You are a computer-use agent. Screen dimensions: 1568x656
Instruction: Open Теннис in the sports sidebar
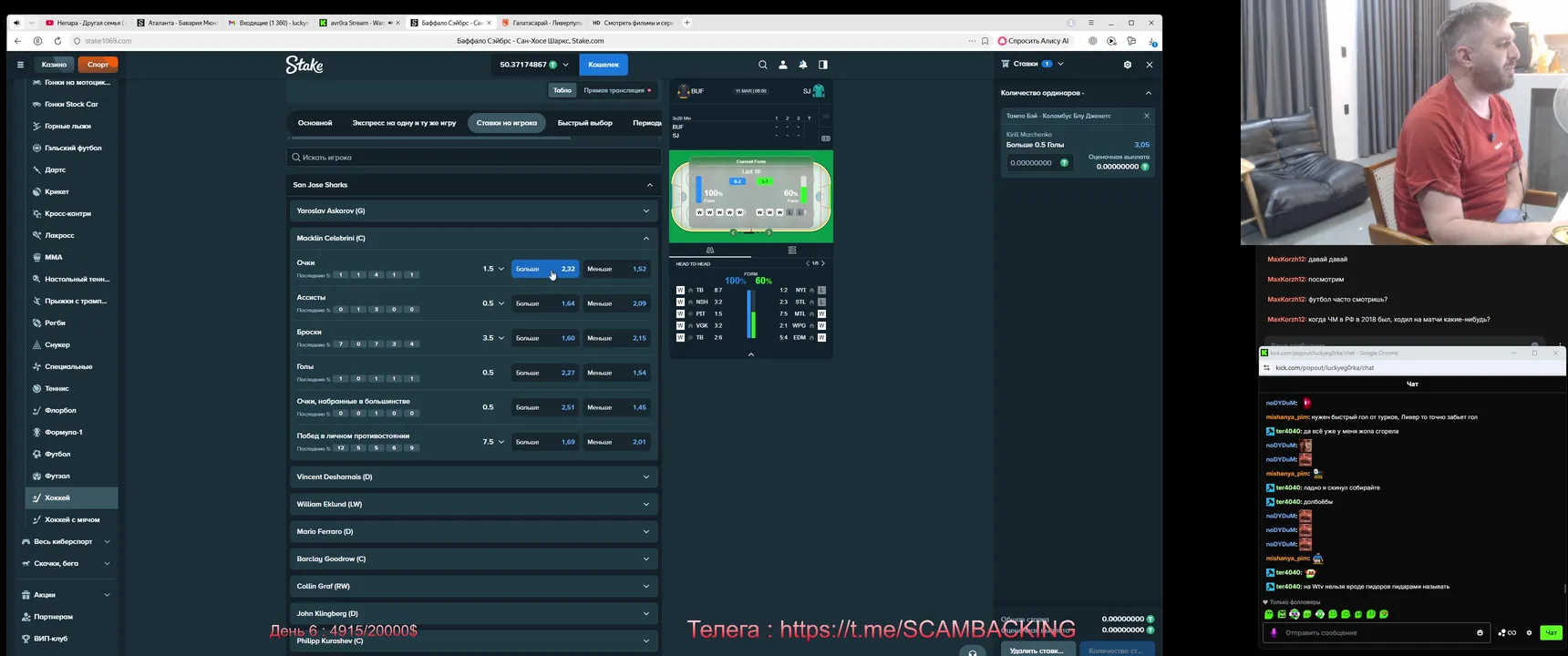(72, 388)
